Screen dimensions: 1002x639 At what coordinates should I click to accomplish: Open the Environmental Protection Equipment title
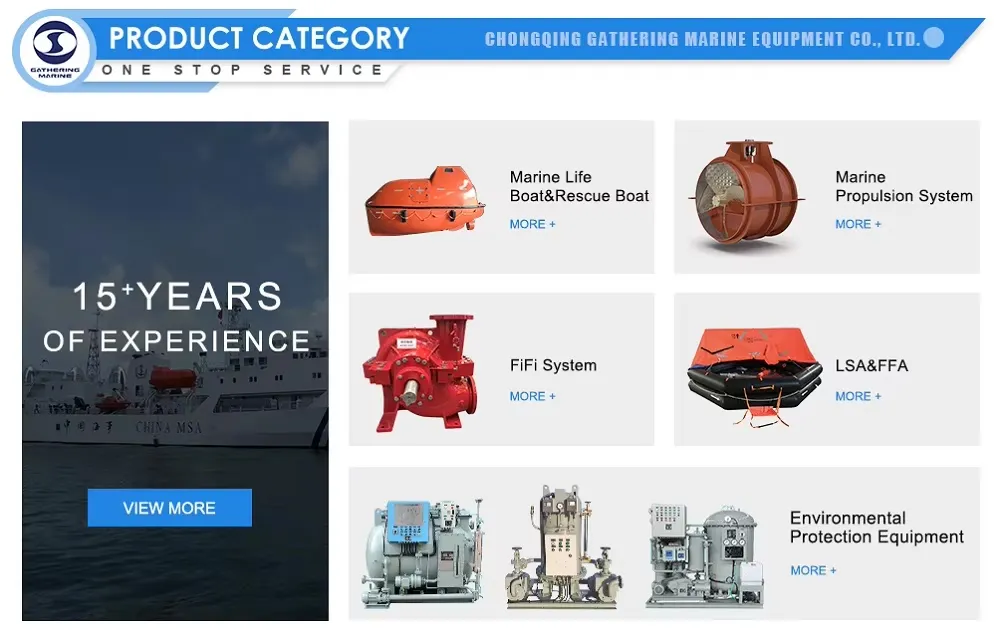click(876, 527)
